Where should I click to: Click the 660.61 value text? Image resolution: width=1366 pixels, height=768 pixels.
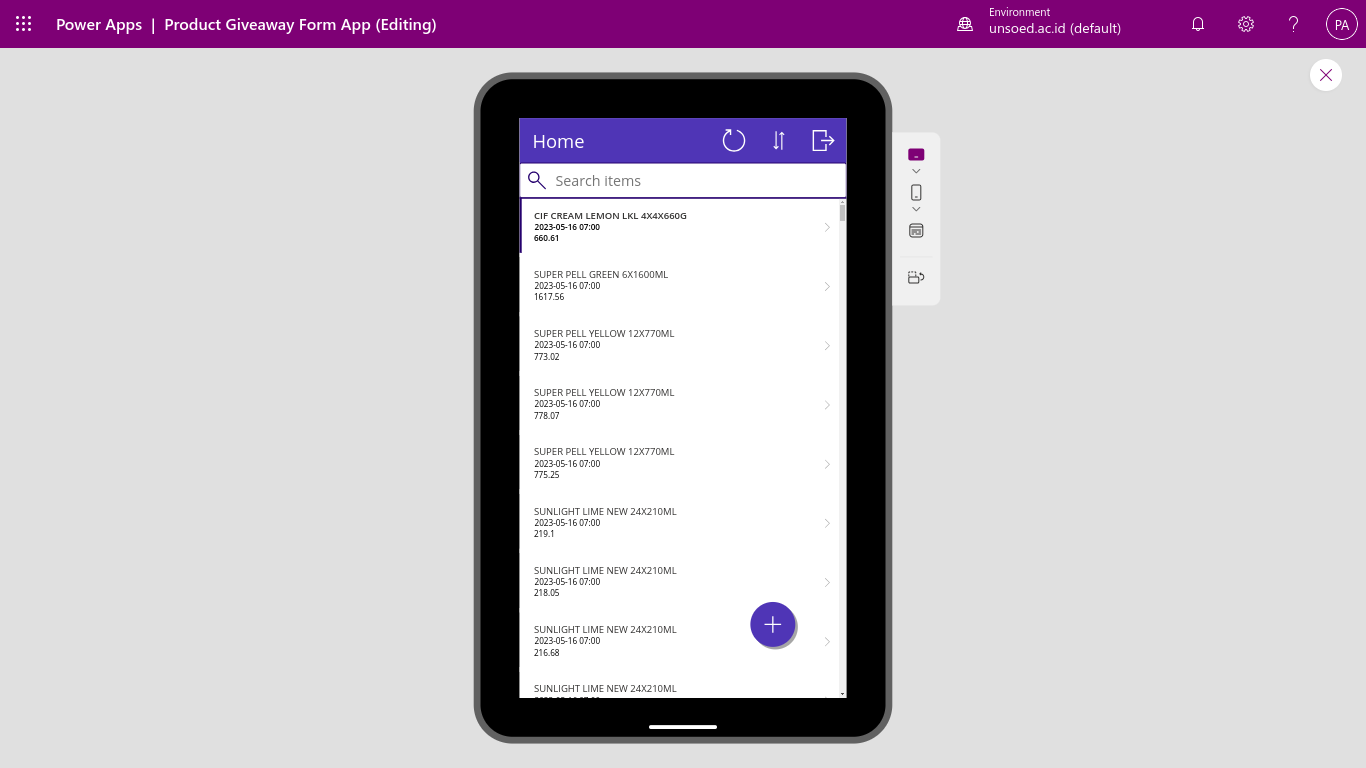point(547,238)
